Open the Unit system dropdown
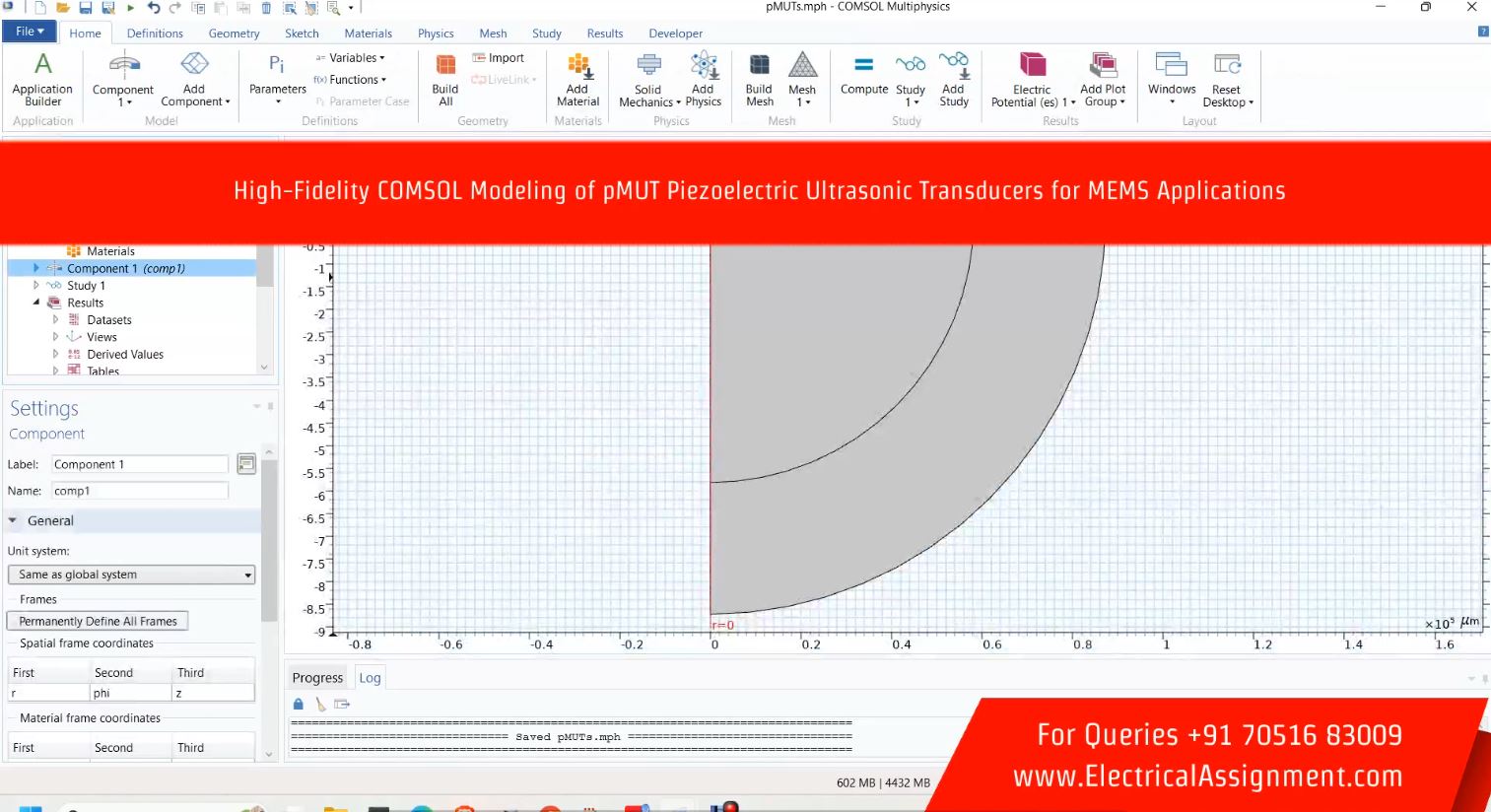This screenshot has height=812, width=1491. (x=131, y=575)
